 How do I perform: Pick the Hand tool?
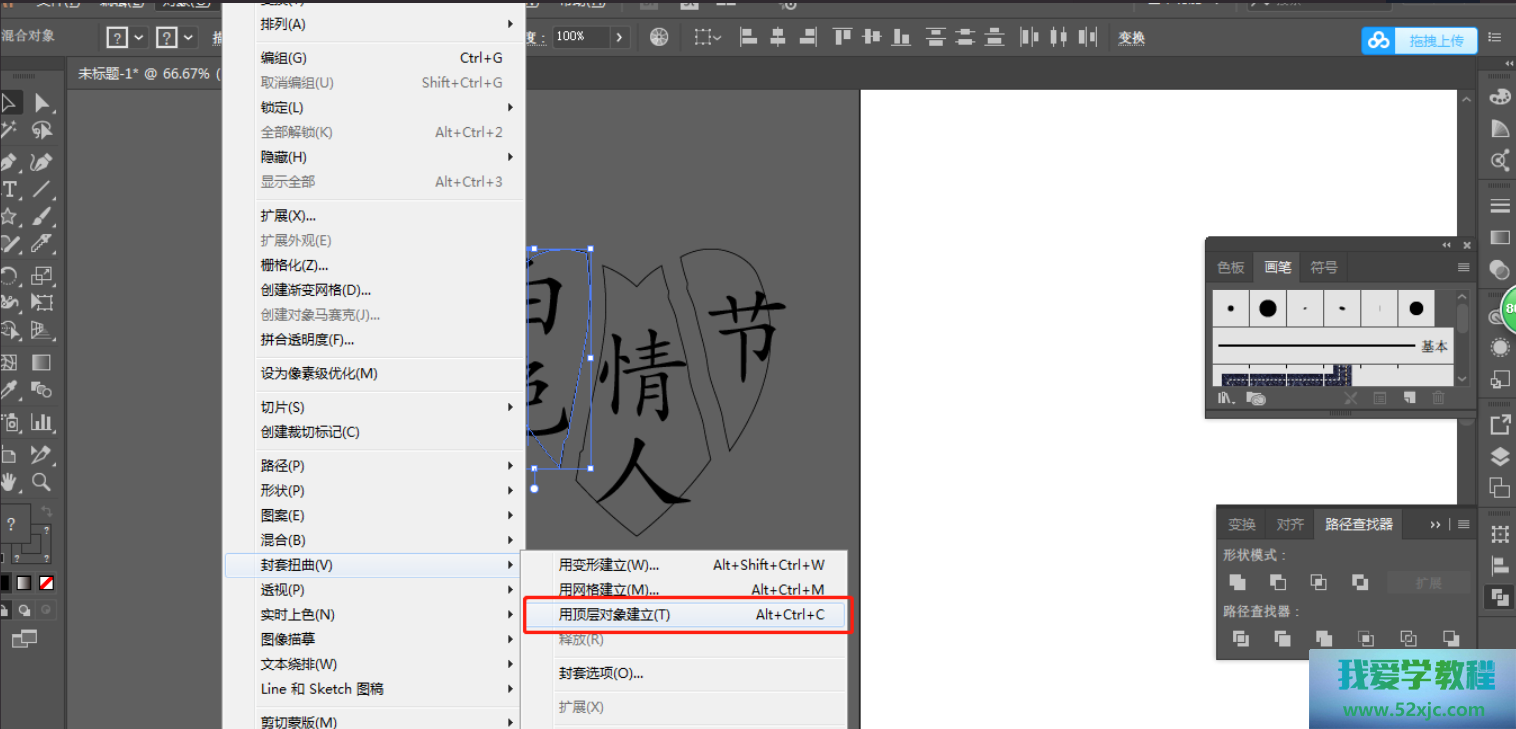(x=9, y=482)
